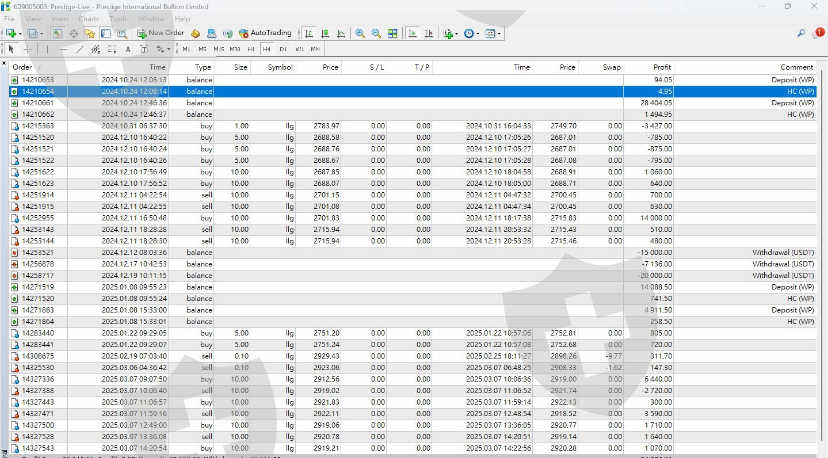Viewport: 828px width, 458px height.
Task: Draw trendline tool icon
Action: pos(79,48)
